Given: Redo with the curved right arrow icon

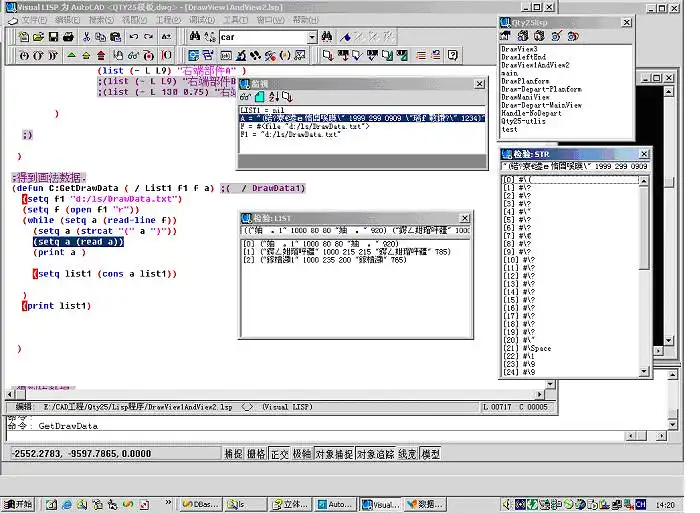Looking at the screenshot, I should point(149,37).
